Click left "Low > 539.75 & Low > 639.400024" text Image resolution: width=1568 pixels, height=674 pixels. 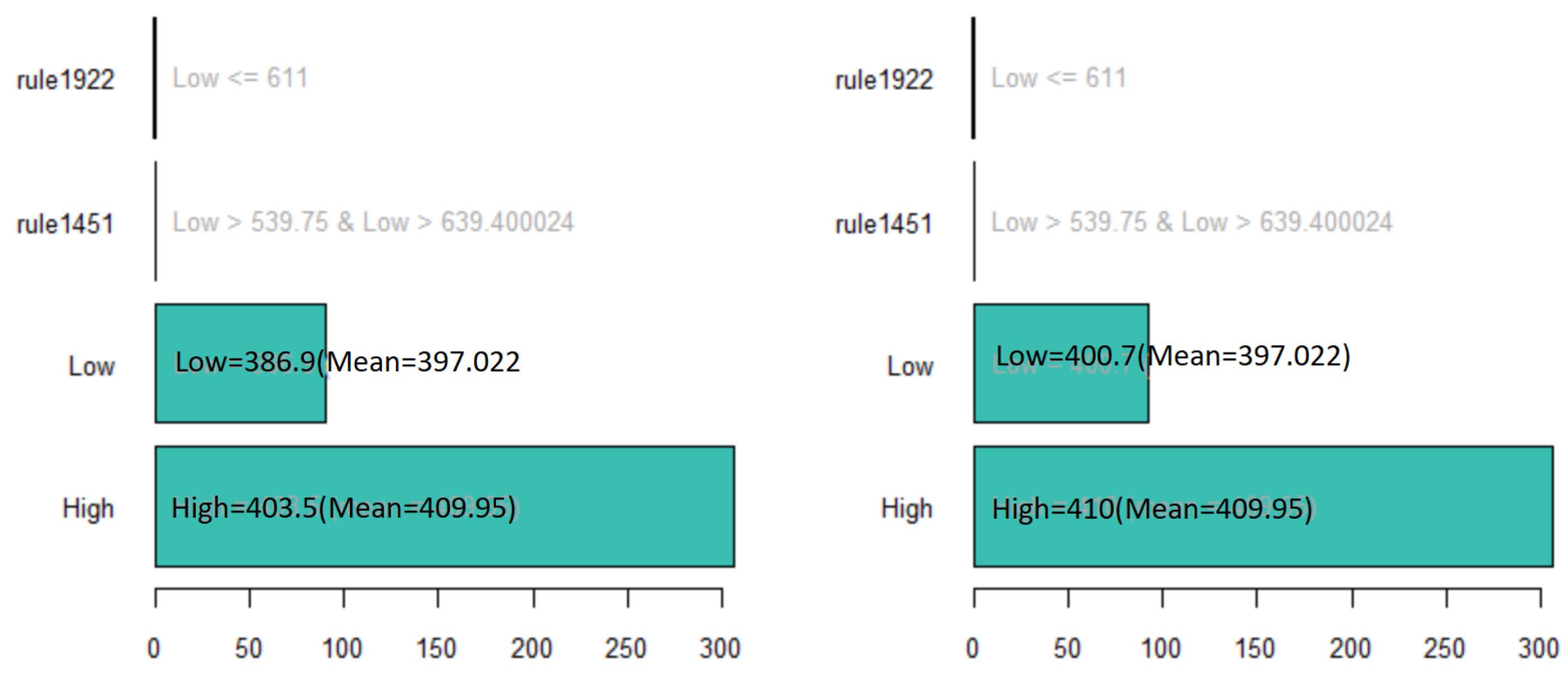point(373,222)
